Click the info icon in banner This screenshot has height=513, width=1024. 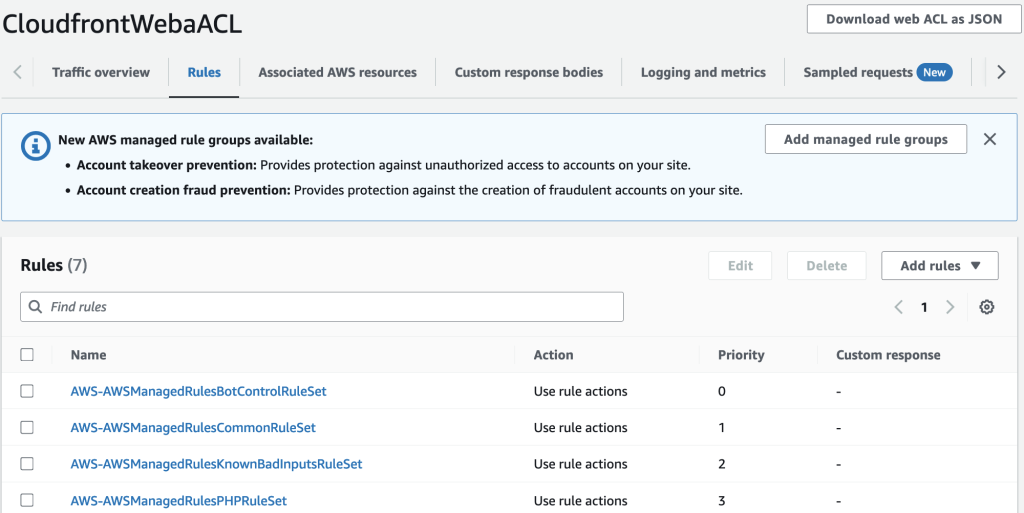pyautogui.click(x=36, y=146)
